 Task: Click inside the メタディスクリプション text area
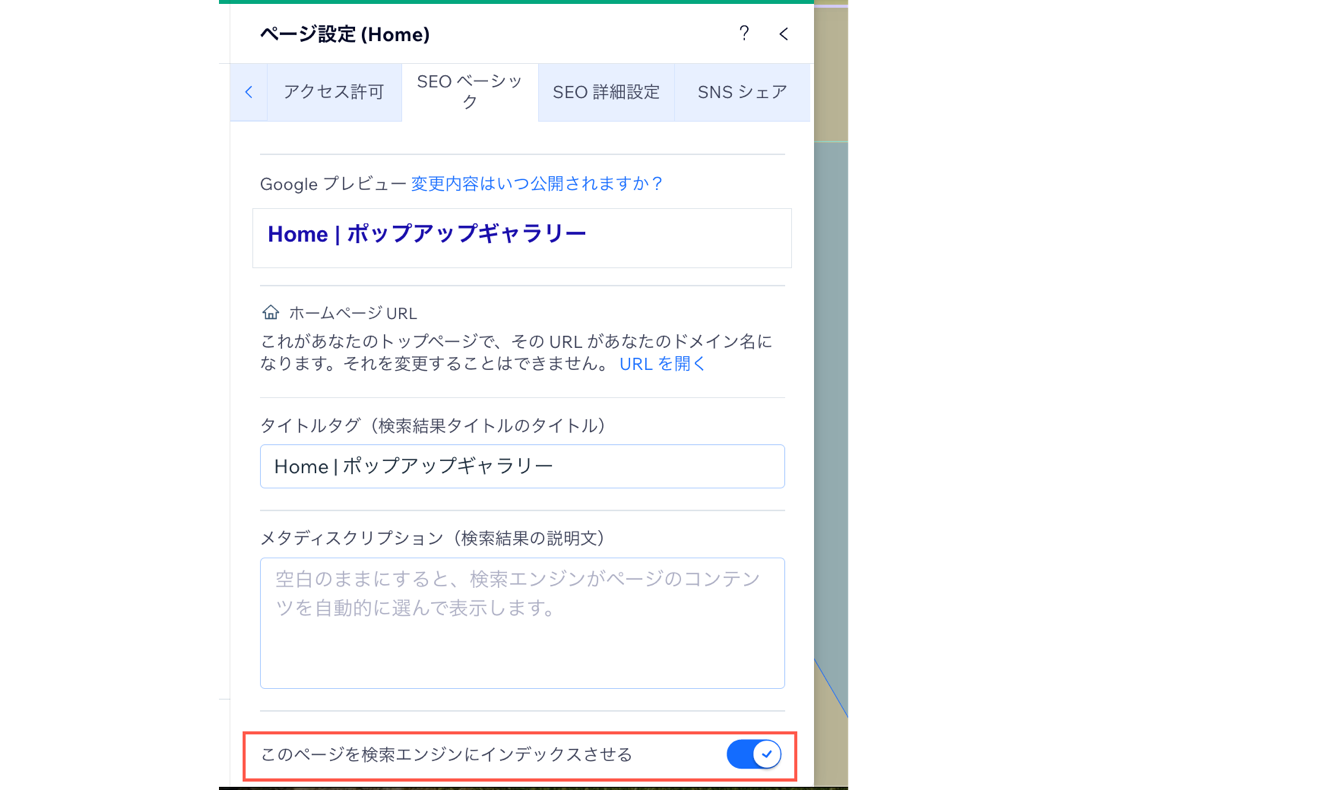(522, 620)
